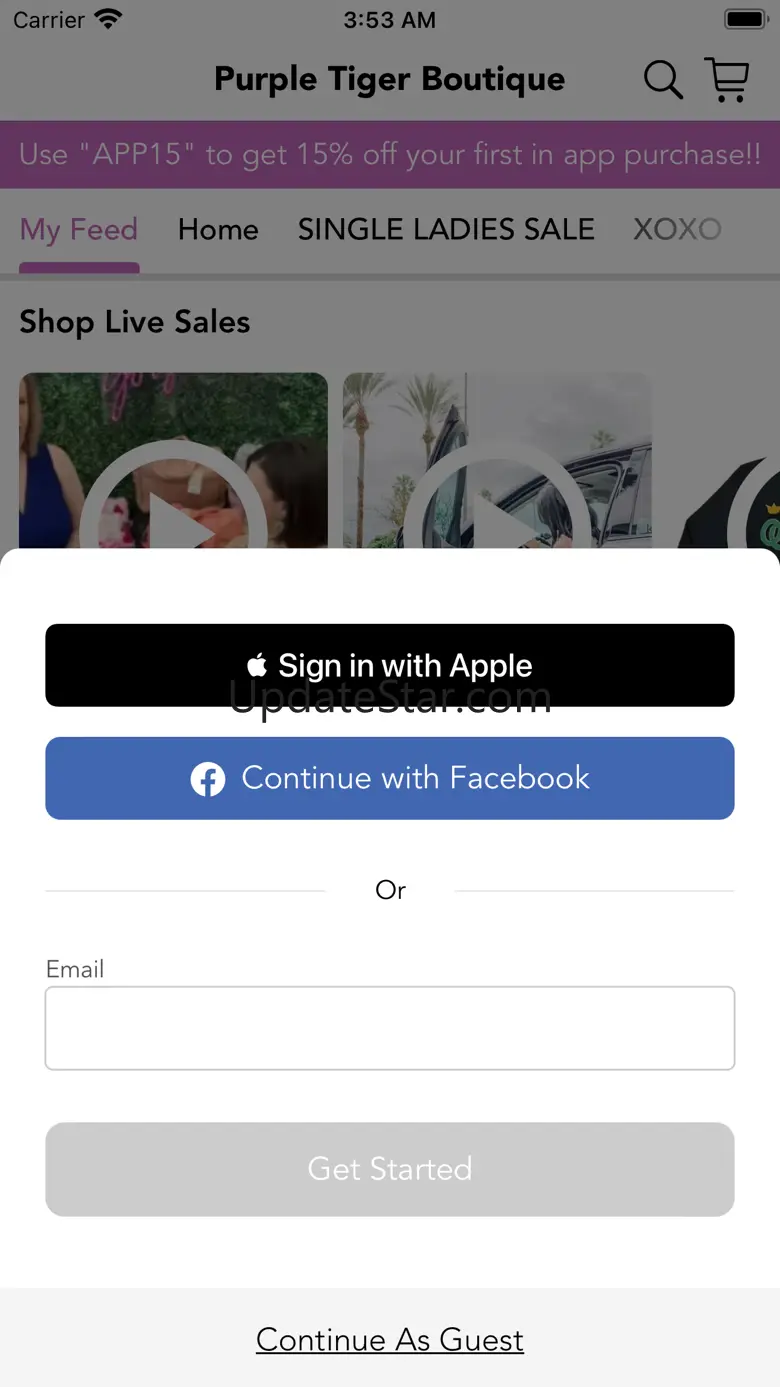Image resolution: width=780 pixels, height=1387 pixels.
Task: Continue with Facebook
Action: coord(390,778)
